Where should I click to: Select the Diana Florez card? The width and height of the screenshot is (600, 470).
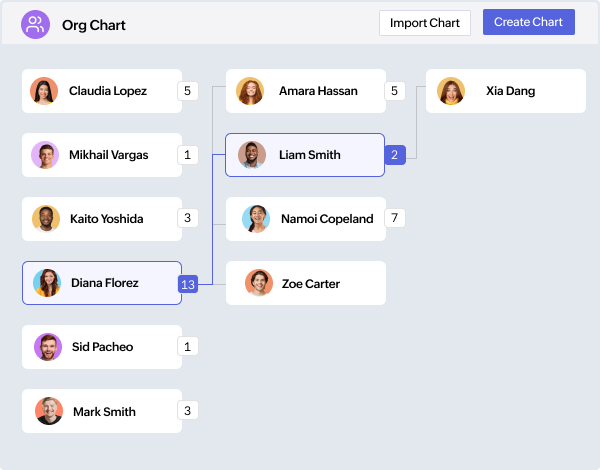(x=110, y=283)
